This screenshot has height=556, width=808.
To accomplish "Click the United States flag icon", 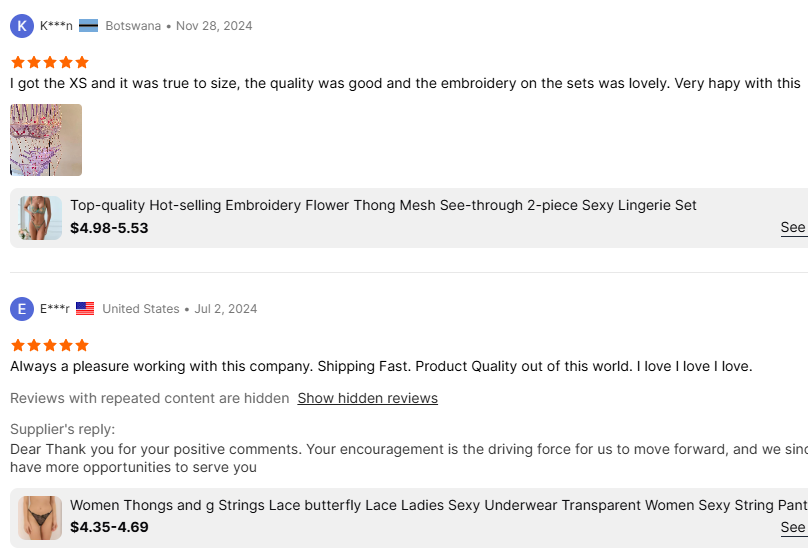I will (x=85, y=309).
